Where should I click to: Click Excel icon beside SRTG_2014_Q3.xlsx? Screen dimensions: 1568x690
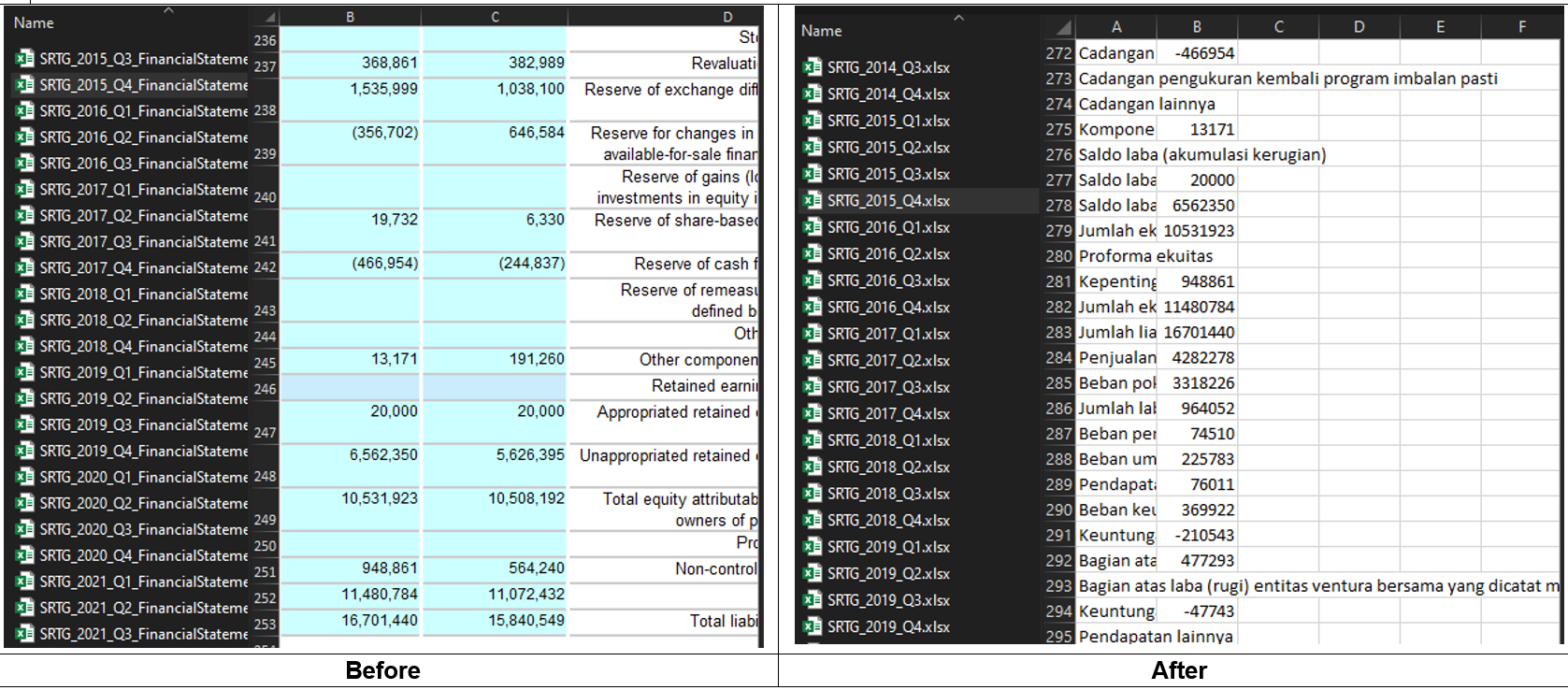[813, 67]
